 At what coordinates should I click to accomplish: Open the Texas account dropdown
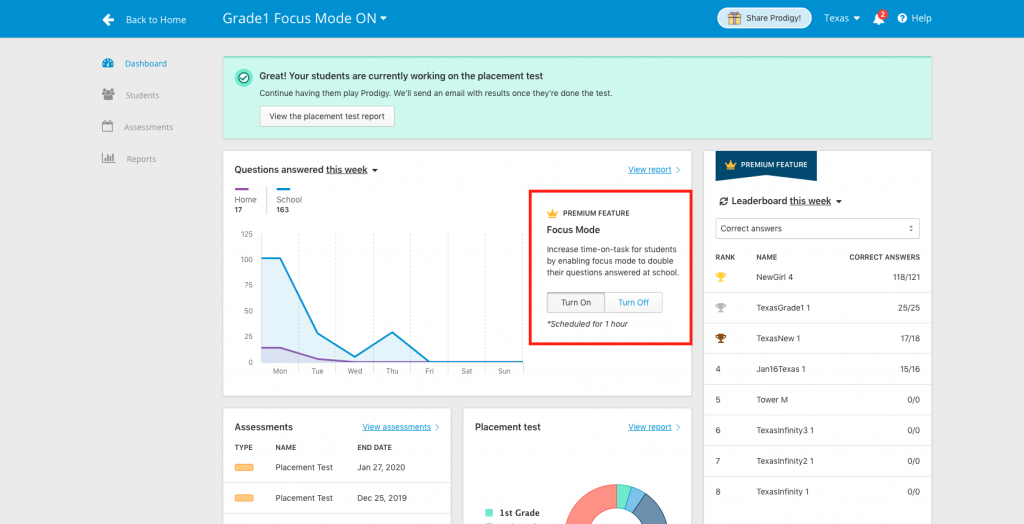click(841, 18)
